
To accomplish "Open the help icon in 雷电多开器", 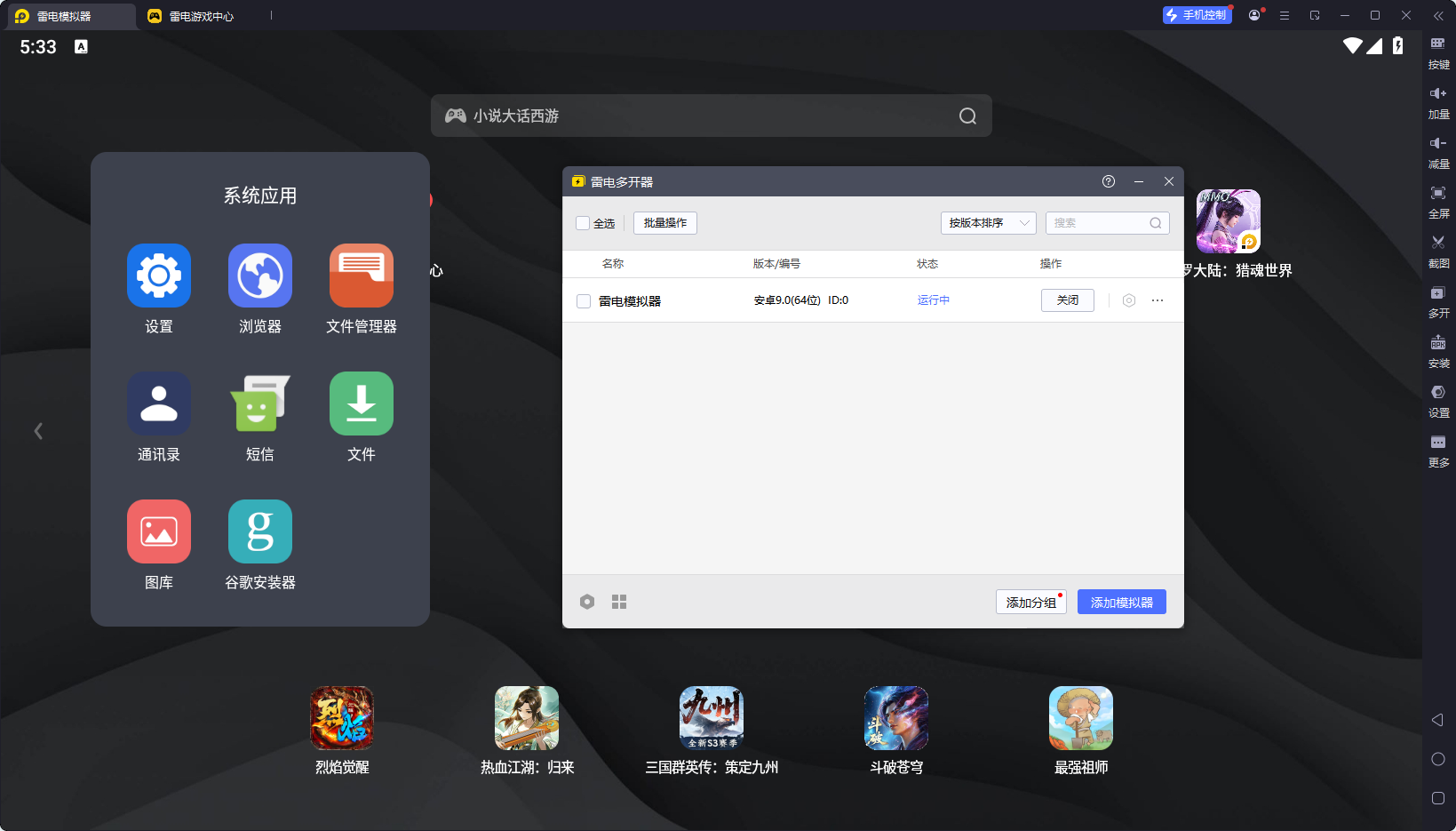I will (x=1108, y=181).
